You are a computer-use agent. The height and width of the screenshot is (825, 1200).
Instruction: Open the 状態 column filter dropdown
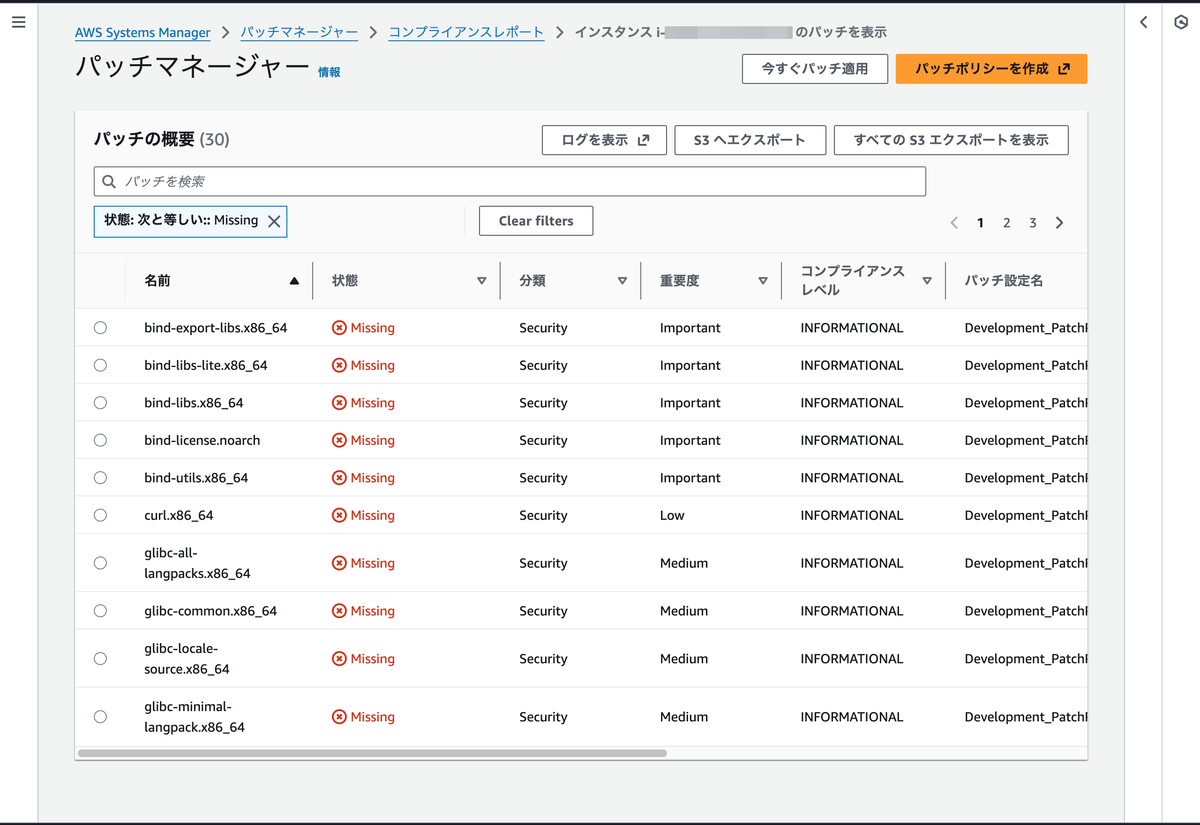[482, 281]
